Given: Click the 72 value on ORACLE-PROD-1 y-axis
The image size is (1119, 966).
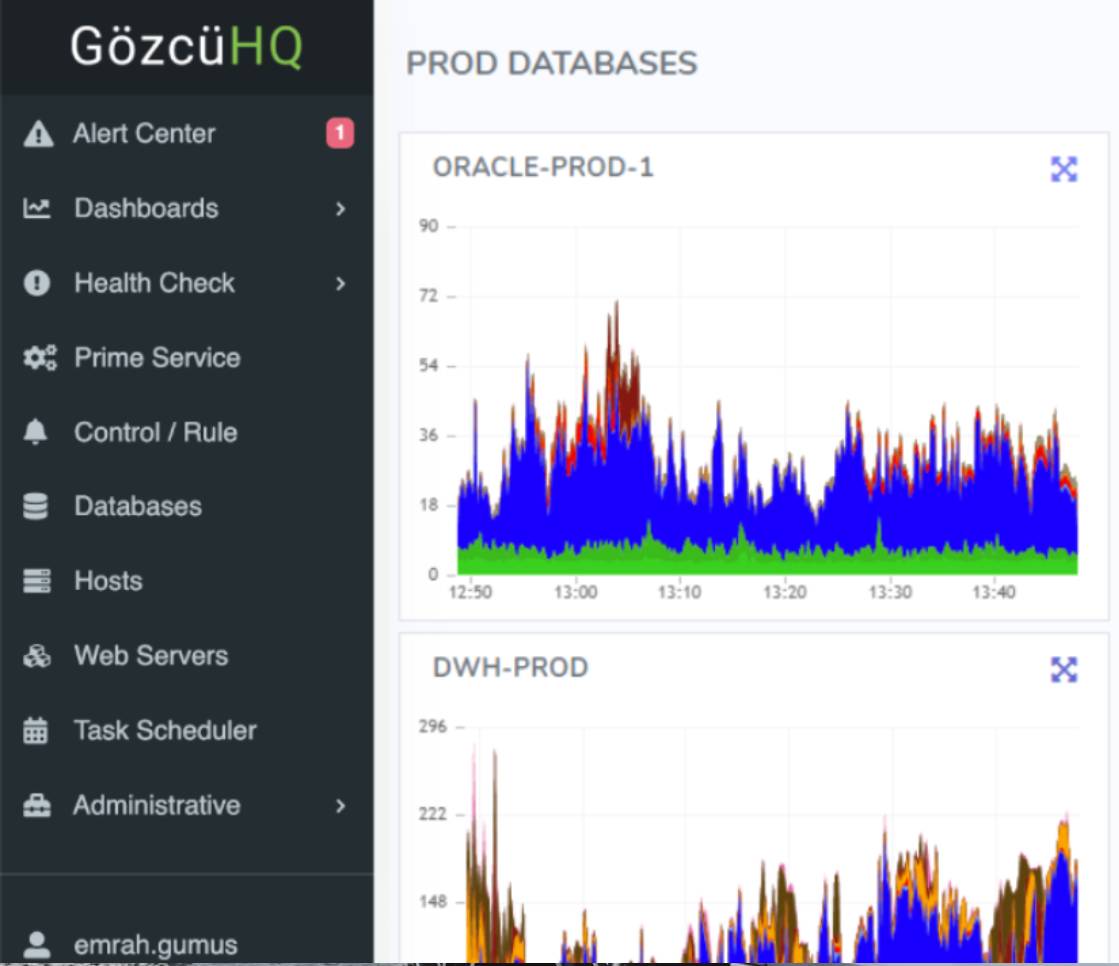Looking at the screenshot, I should pyautogui.click(x=428, y=295).
